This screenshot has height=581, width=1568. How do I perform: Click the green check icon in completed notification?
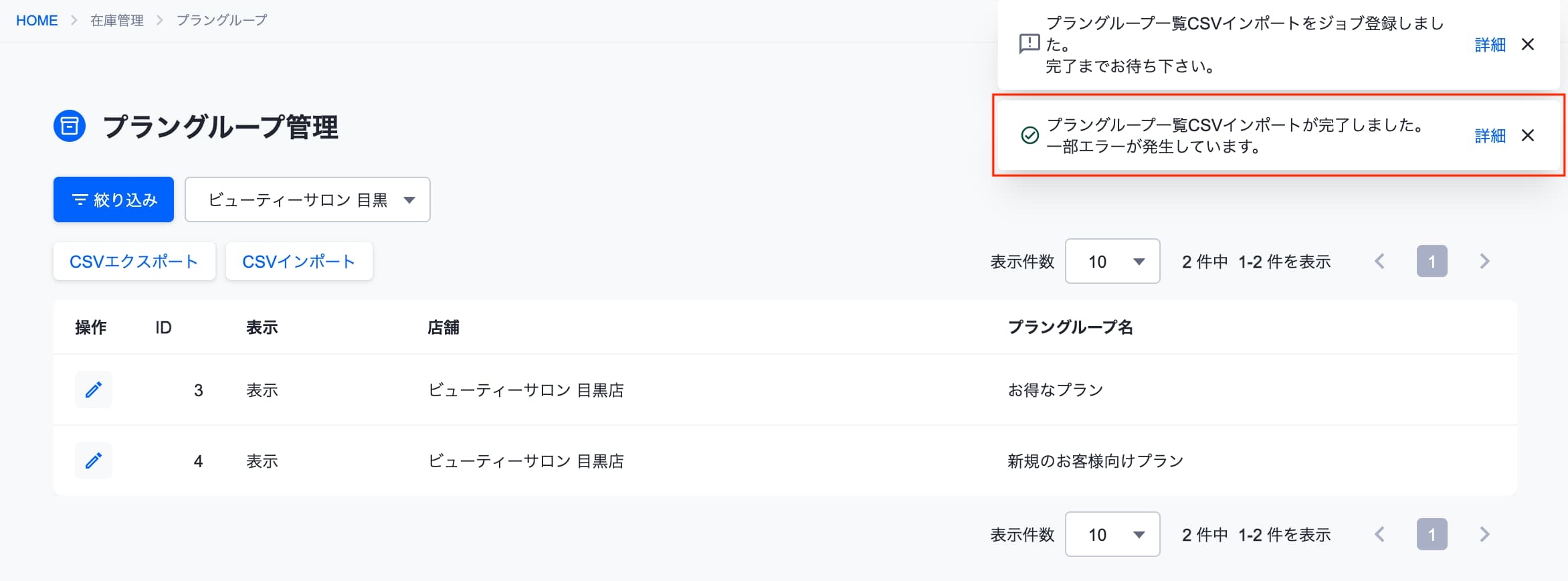tap(1030, 135)
